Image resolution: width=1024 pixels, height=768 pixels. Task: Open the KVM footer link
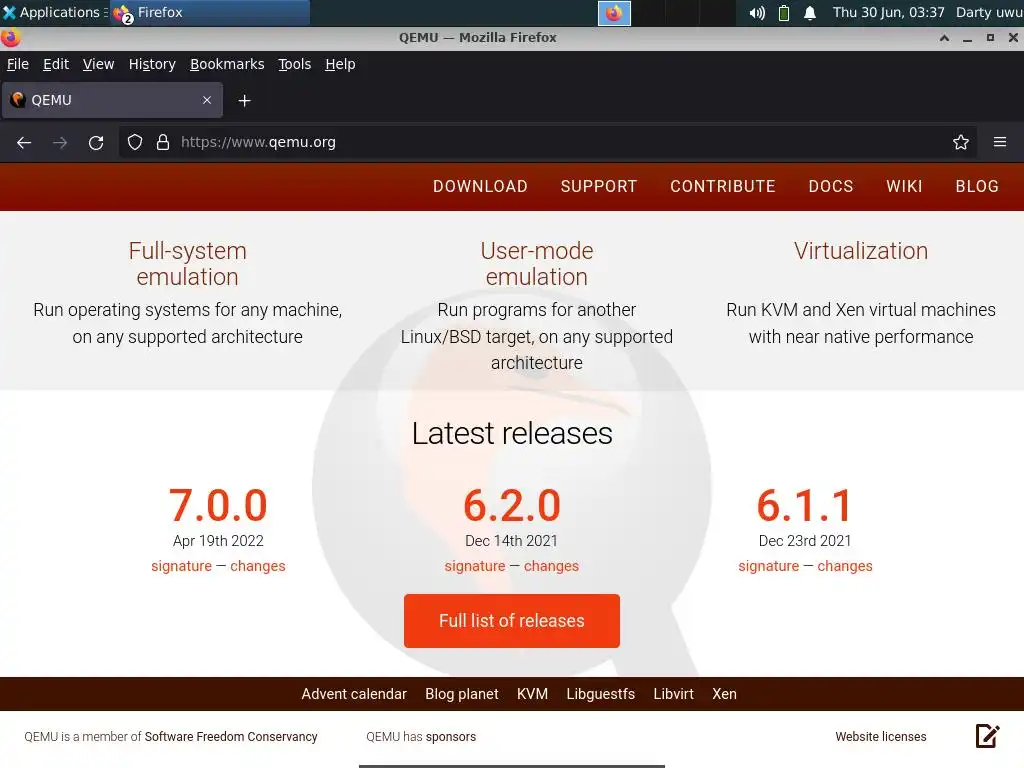(x=532, y=694)
